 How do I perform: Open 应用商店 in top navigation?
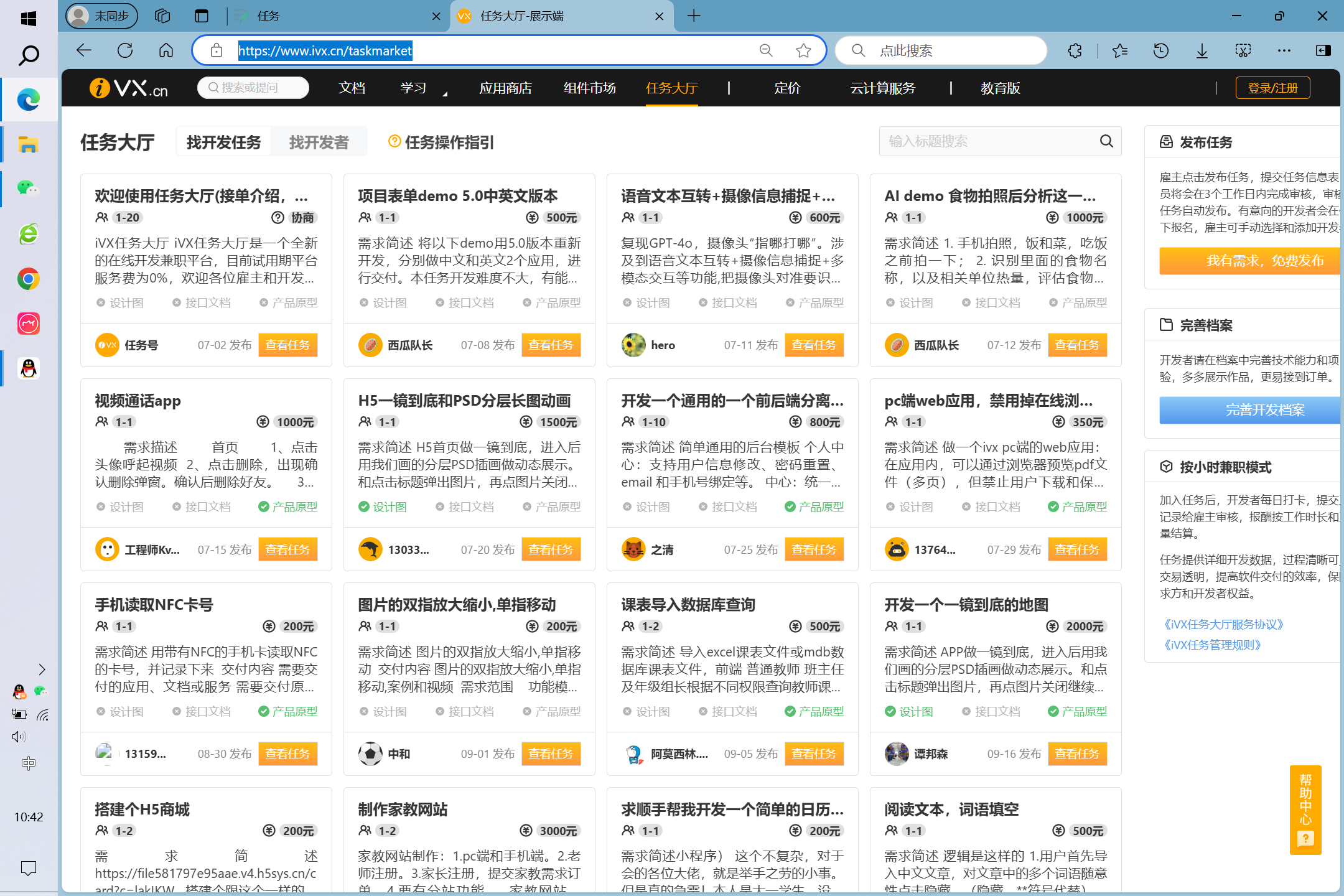point(505,88)
